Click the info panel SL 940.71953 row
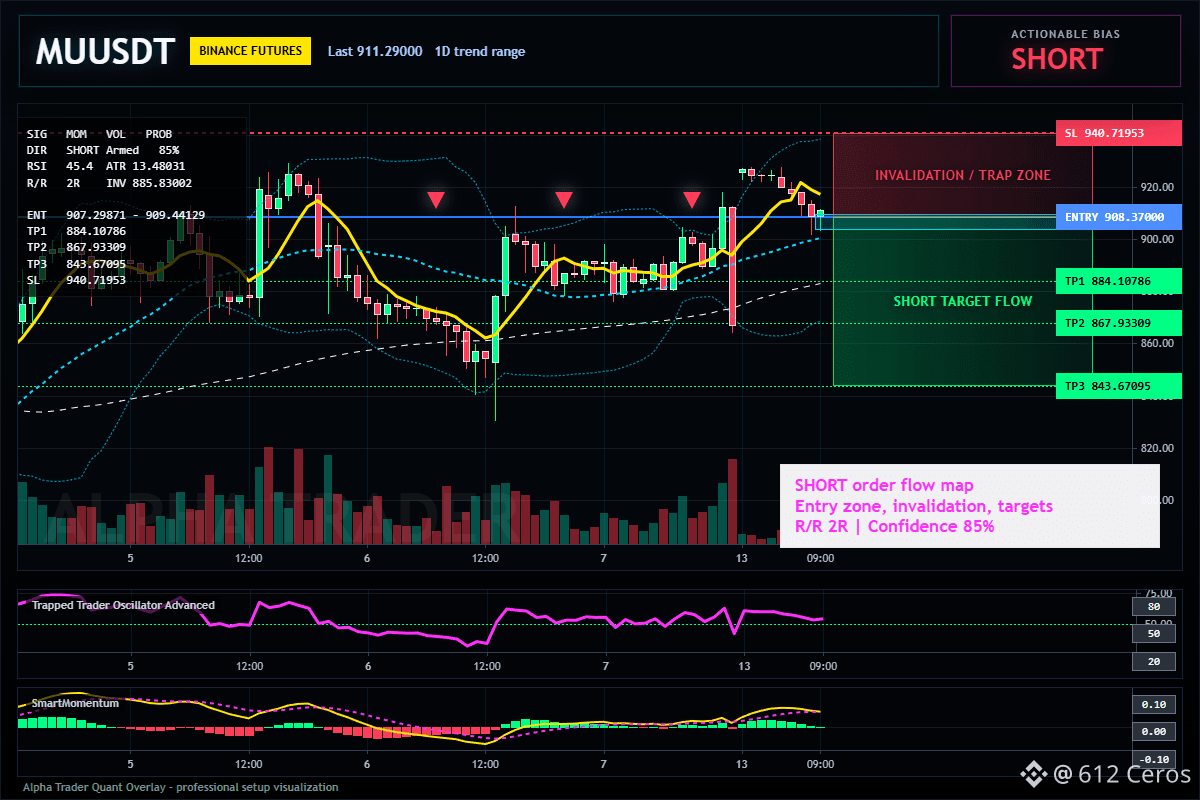 (x=76, y=280)
